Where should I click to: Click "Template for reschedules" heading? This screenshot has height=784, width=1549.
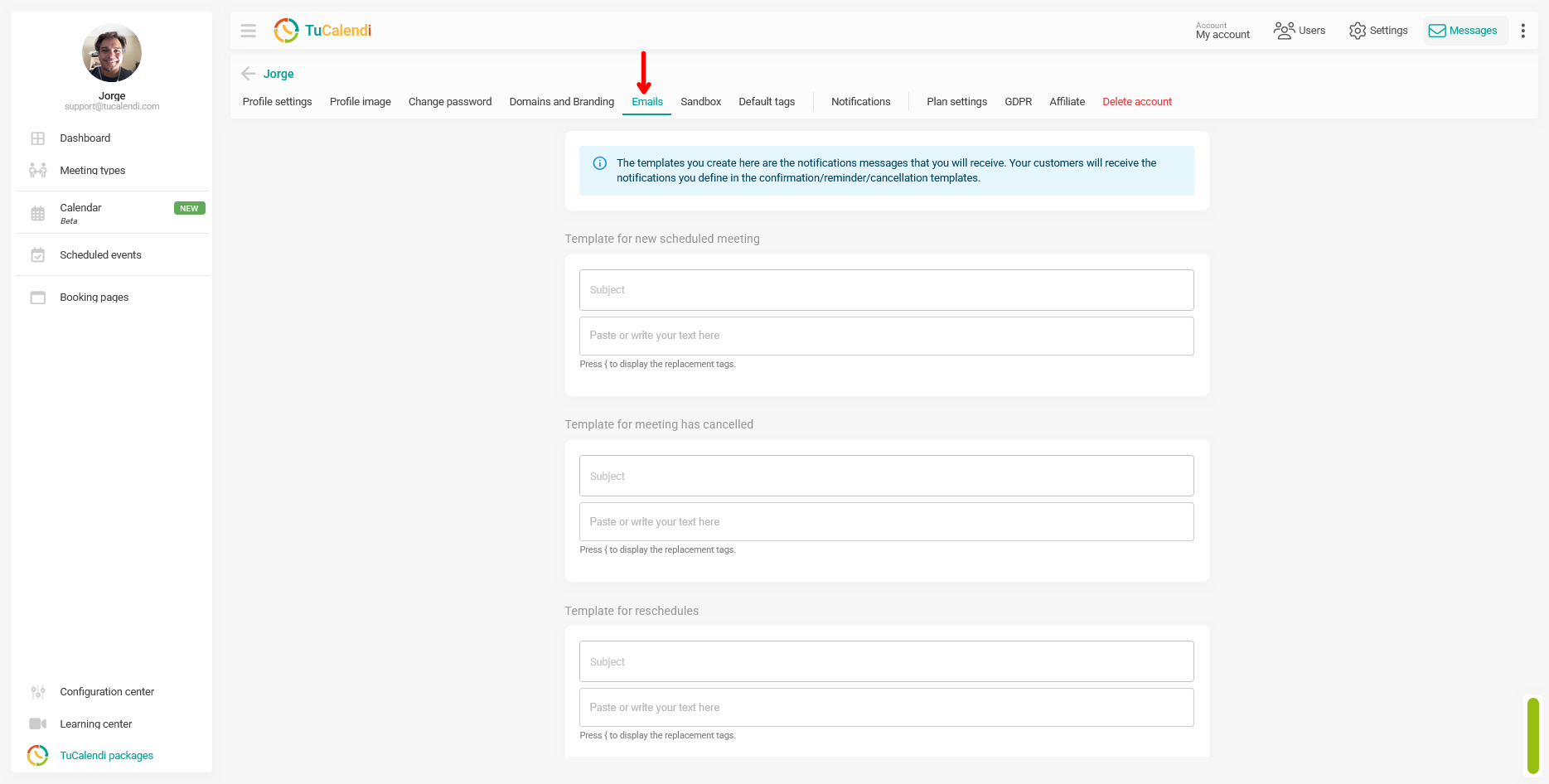click(632, 611)
